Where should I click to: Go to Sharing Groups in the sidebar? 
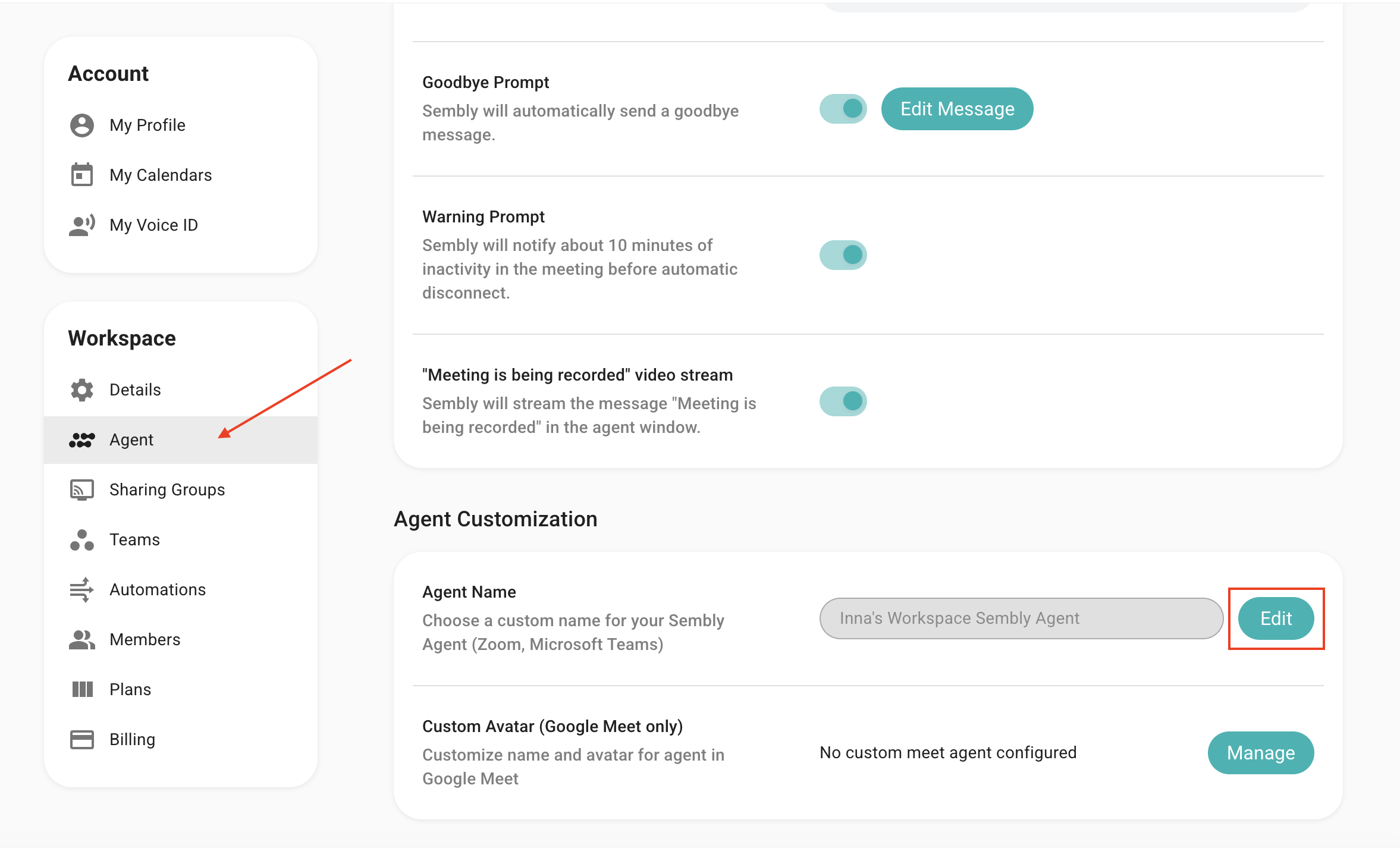(x=167, y=490)
